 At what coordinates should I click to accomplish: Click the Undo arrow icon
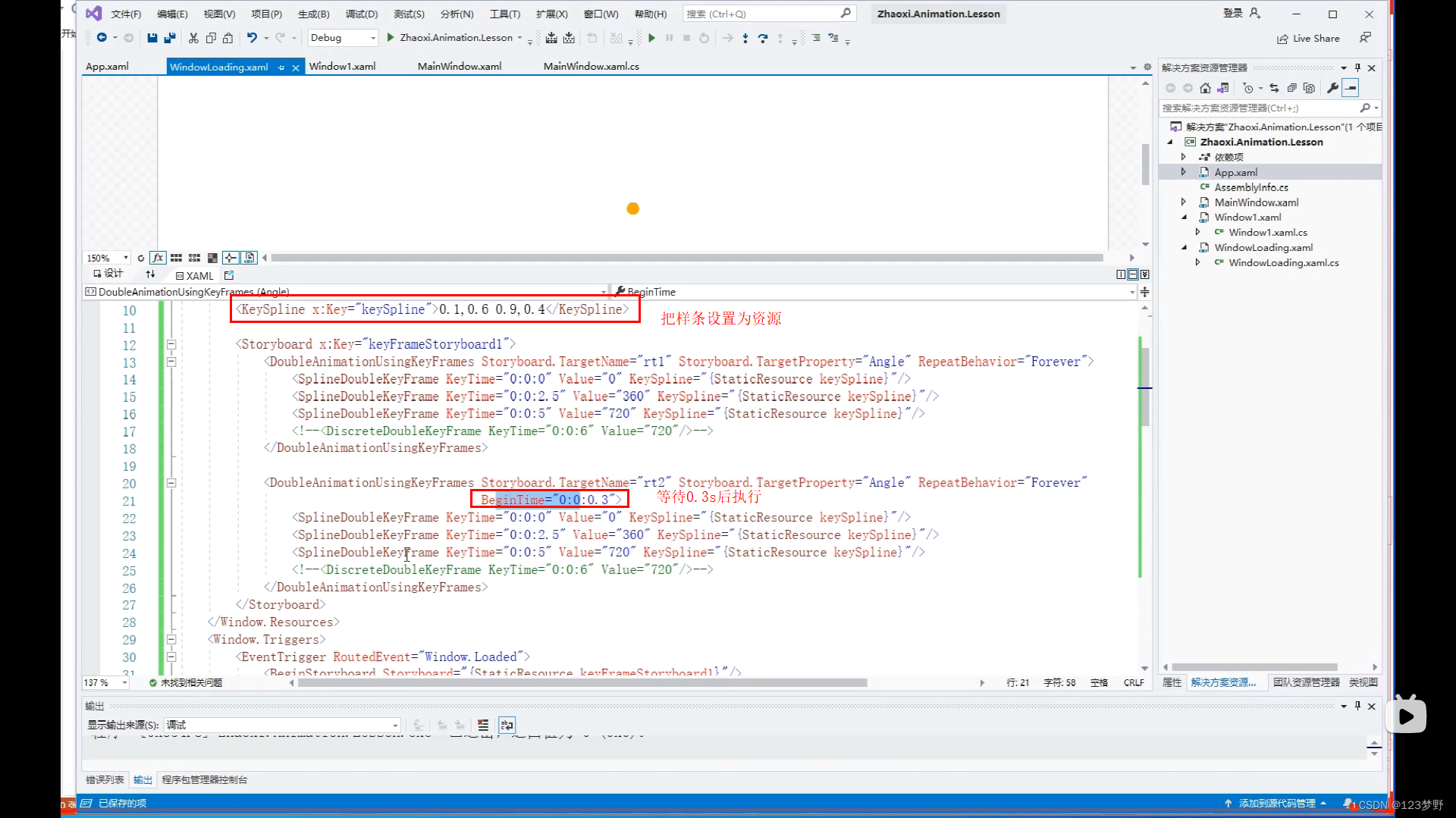click(x=252, y=38)
